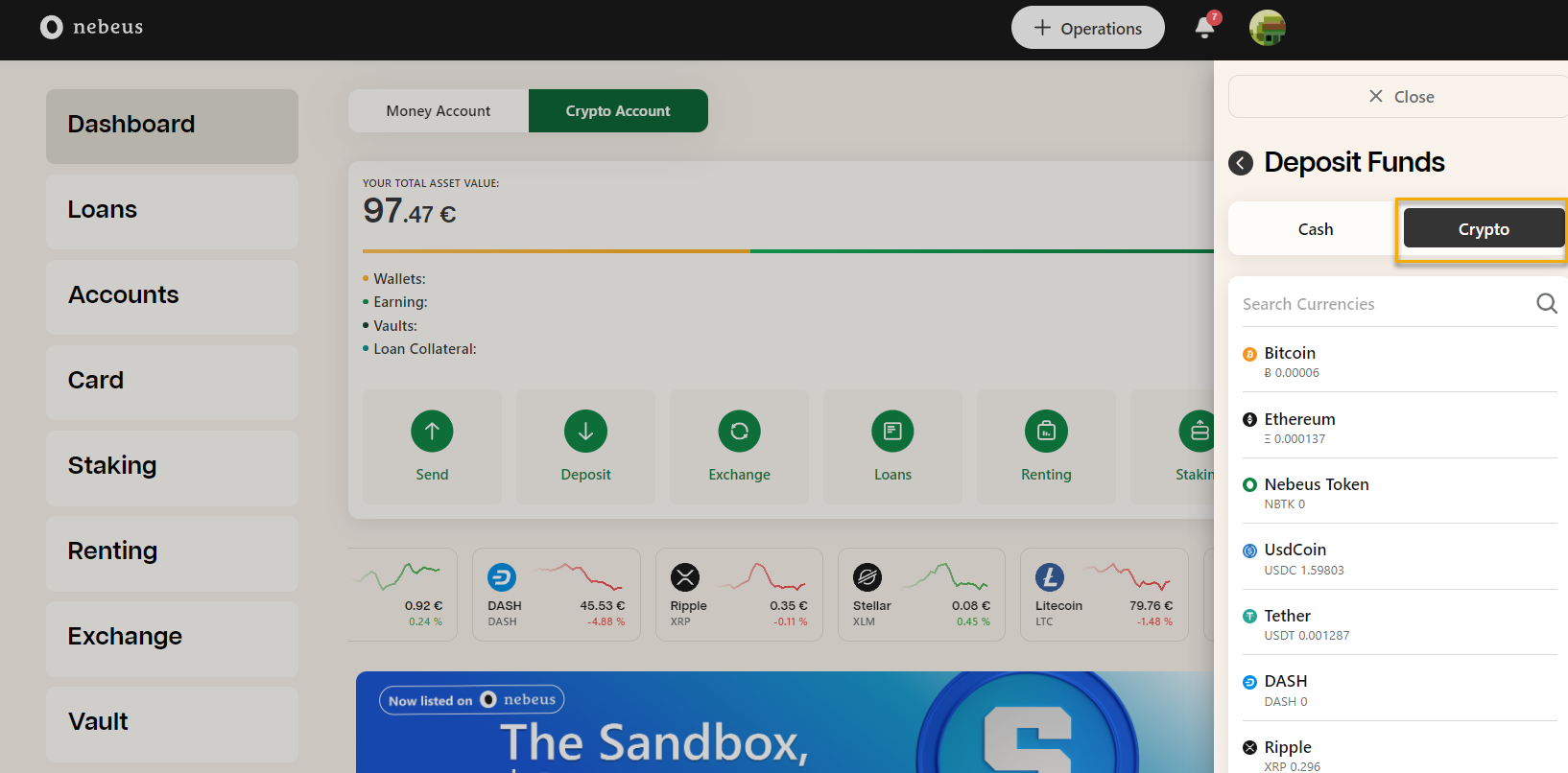Open Vault in sidebar
This screenshot has width=1568, height=773.
172,723
